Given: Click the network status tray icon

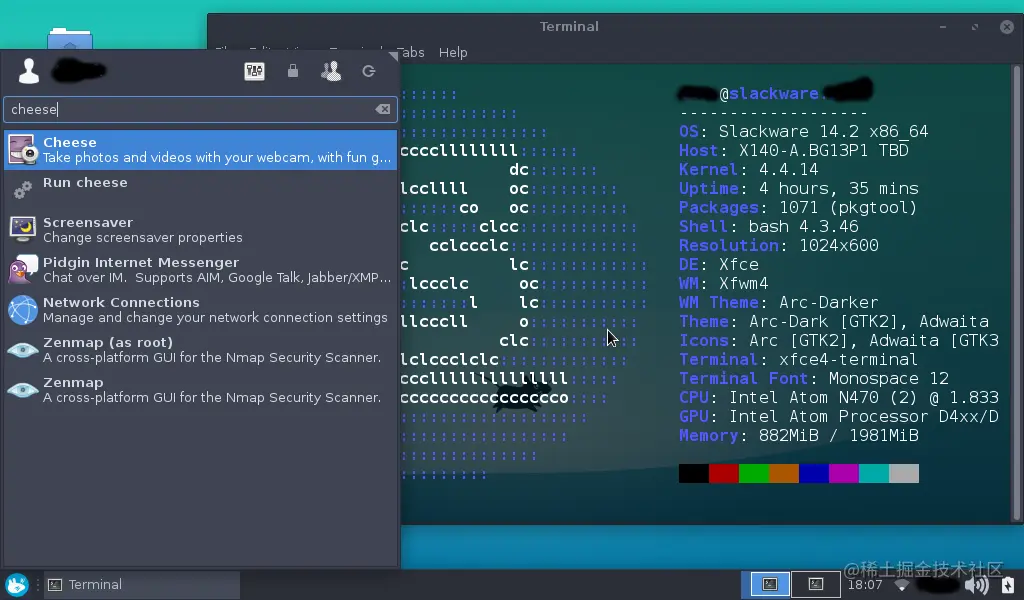Looking at the screenshot, I should [901, 585].
